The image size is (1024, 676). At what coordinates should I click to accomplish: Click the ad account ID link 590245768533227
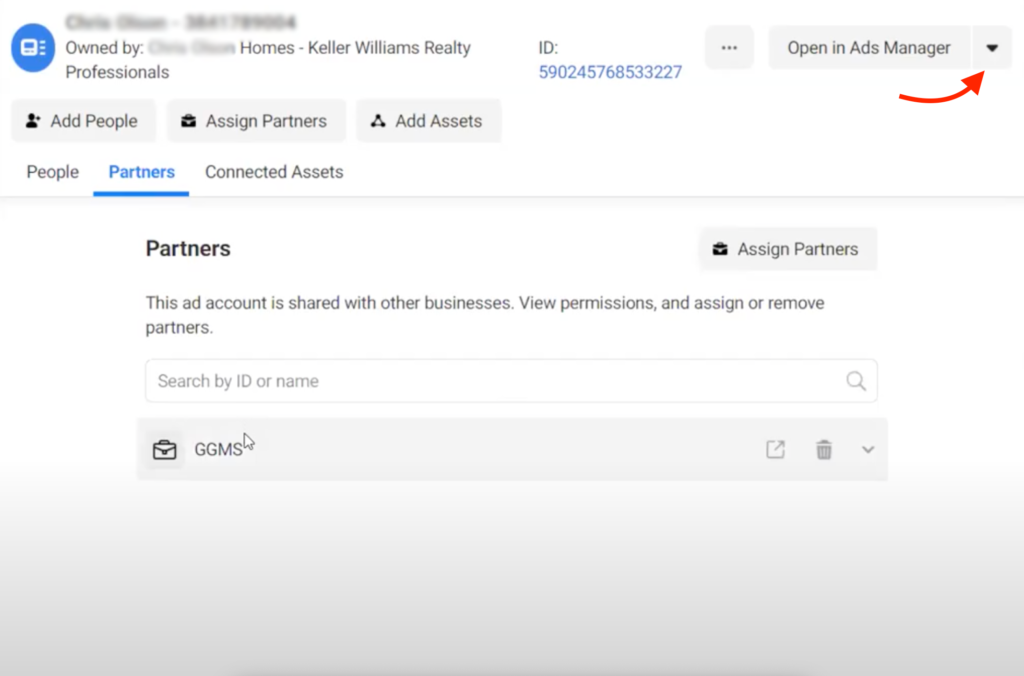pos(610,72)
